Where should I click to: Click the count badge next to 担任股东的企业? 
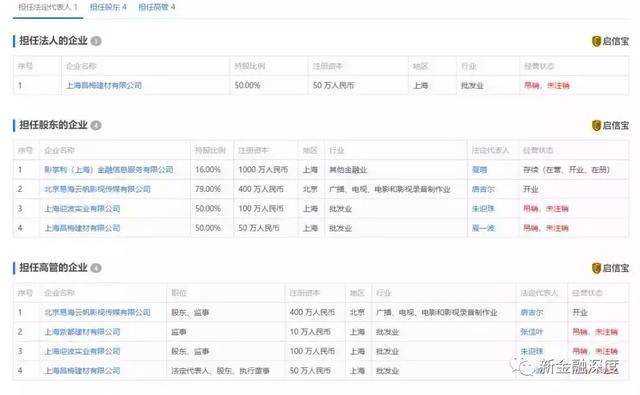coord(96,125)
